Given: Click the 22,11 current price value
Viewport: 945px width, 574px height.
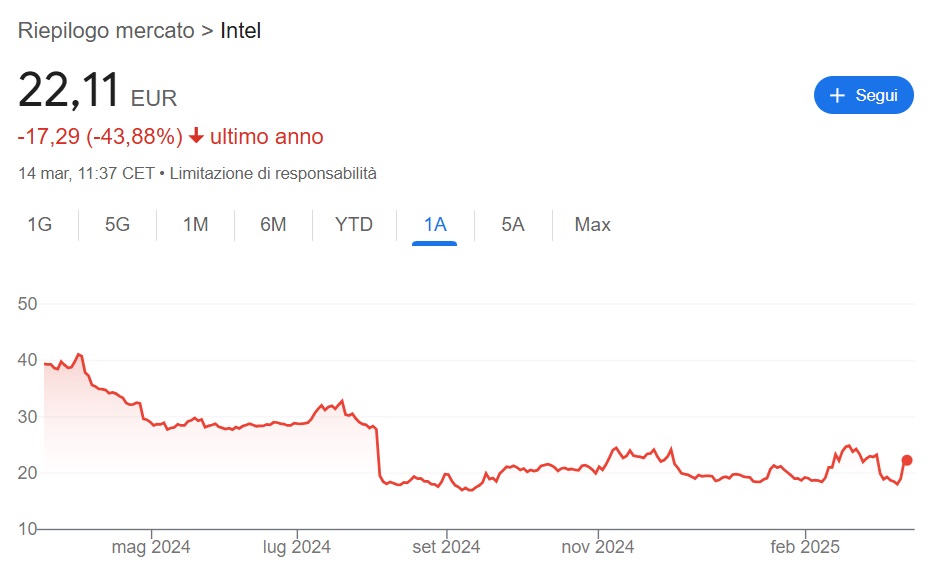Looking at the screenshot, I should tap(69, 90).
